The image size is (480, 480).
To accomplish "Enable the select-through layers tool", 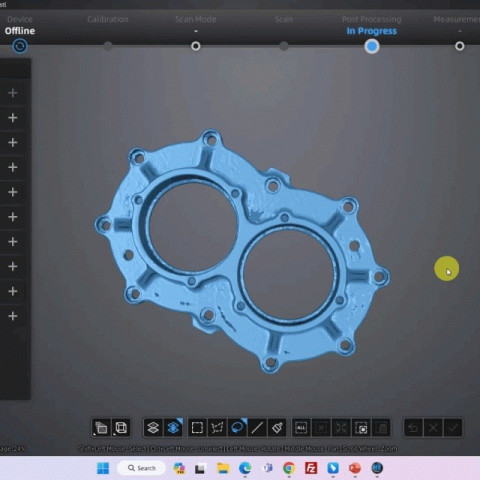I will tap(173, 427).
